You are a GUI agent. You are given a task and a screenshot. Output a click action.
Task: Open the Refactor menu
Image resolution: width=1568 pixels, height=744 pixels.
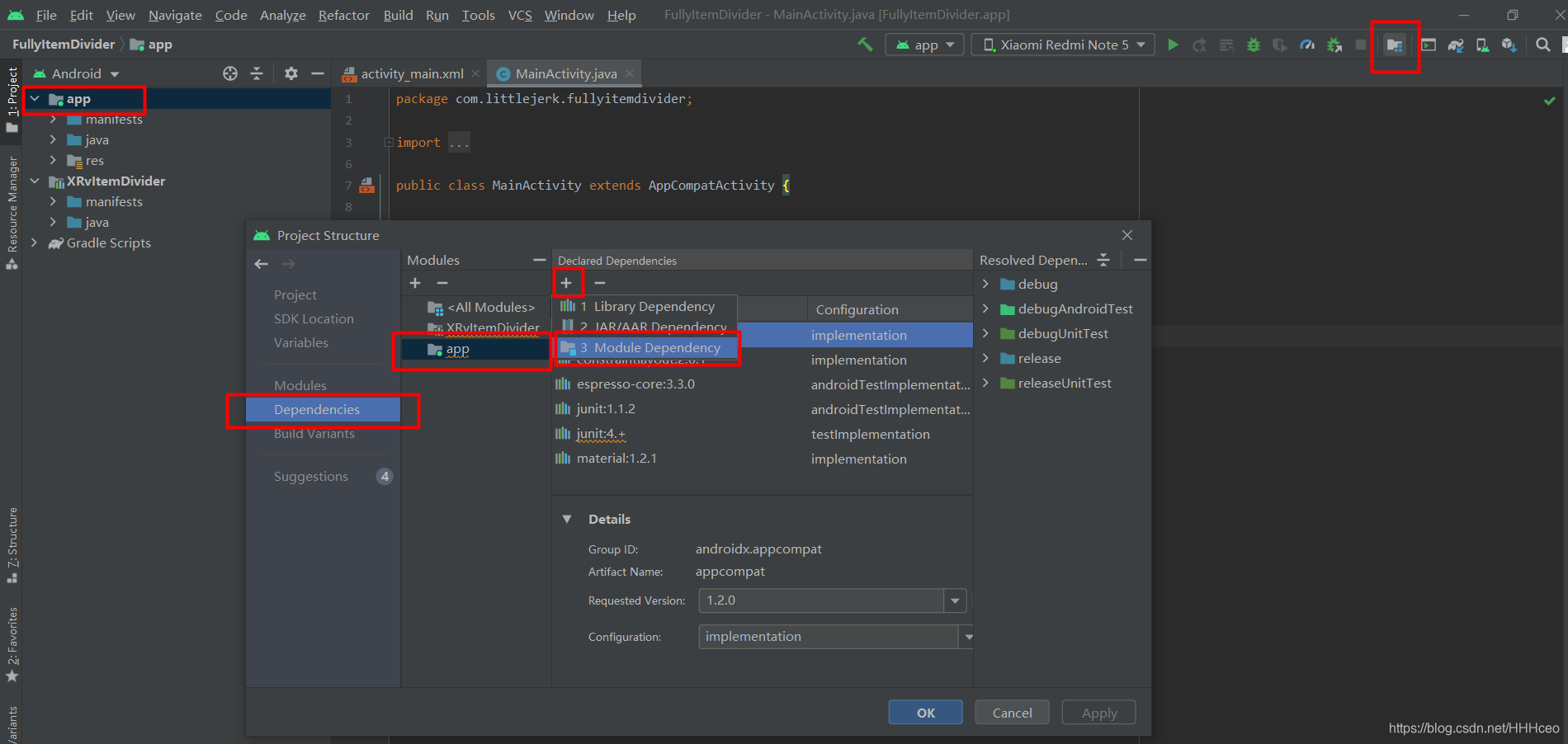click(x=343, y=15)
